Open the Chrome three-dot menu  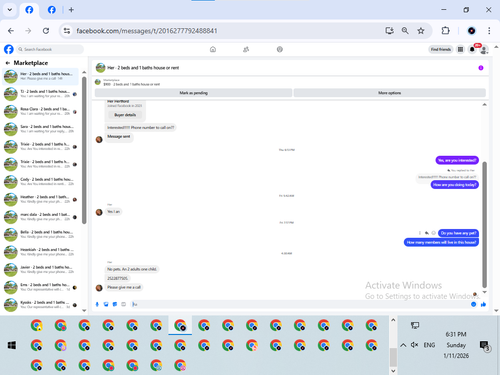click(489, 31)
